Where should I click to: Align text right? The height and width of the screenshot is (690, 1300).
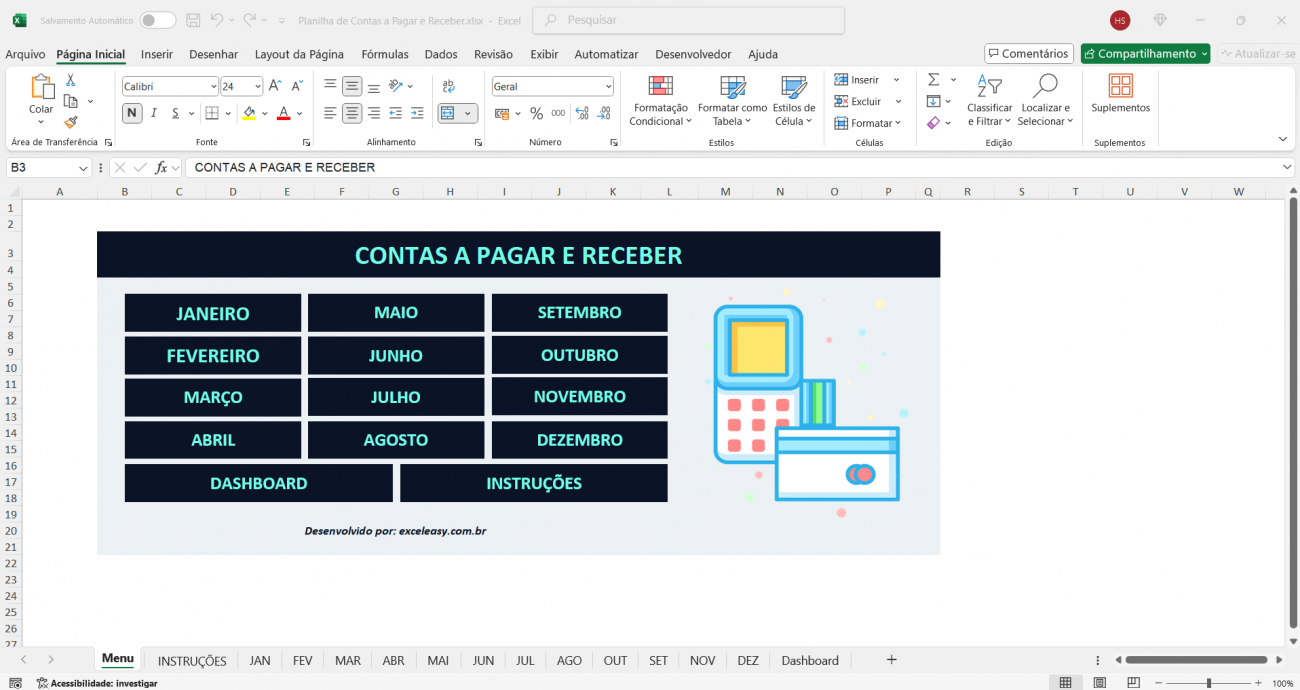374,113
